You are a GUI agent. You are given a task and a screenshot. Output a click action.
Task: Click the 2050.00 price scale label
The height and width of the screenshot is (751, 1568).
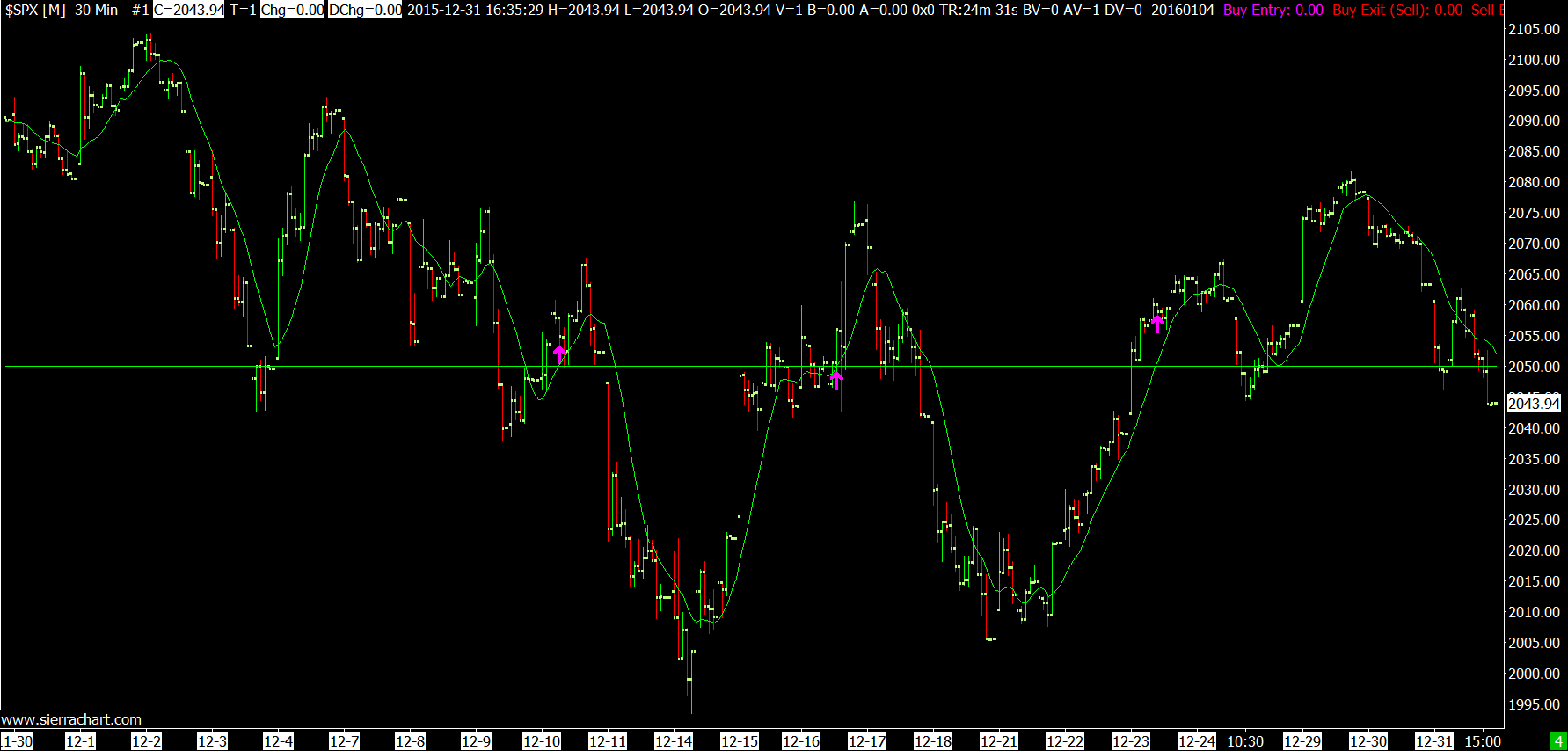click(x=1534, y=367)
